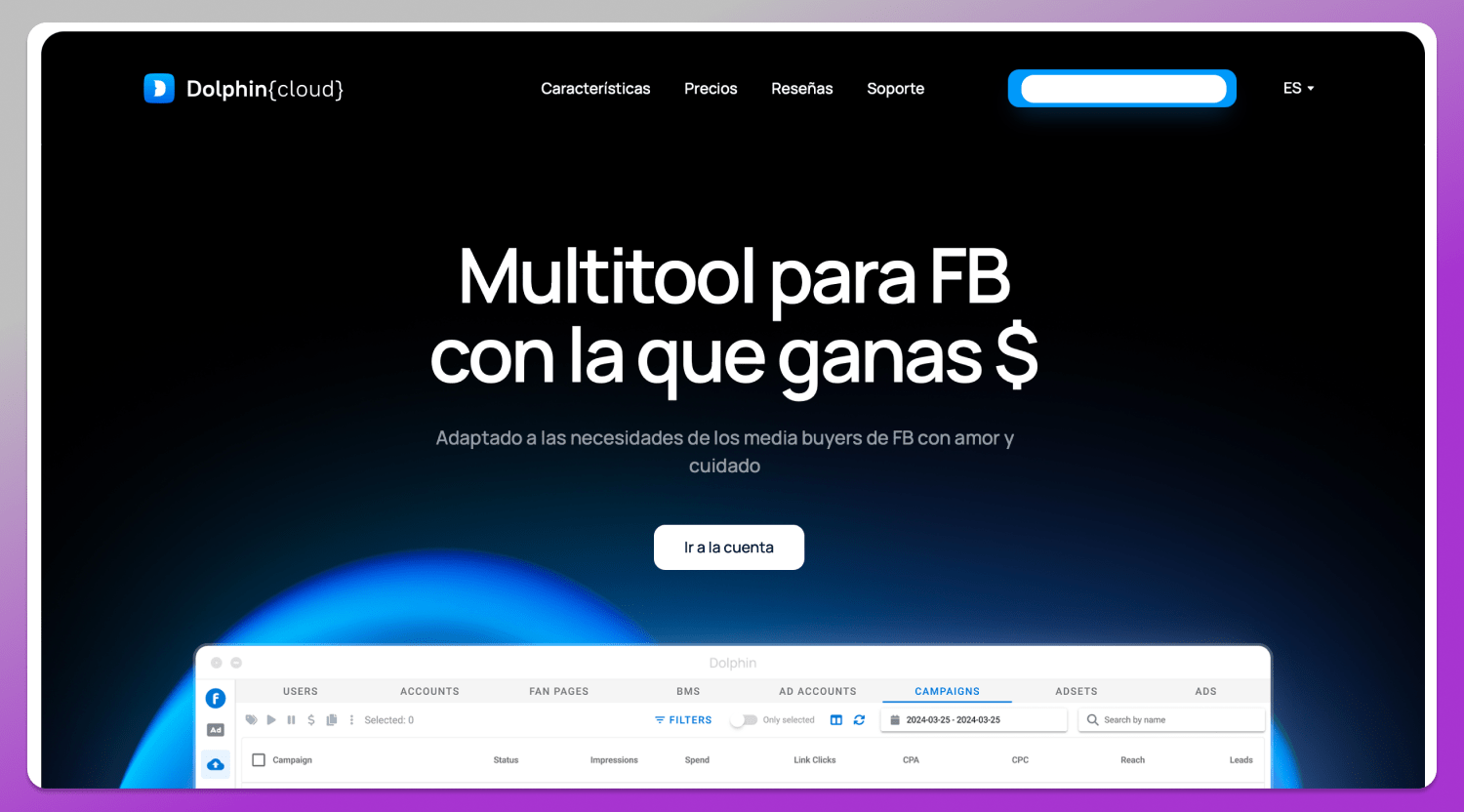
Task: Open the Facebook icon in dashboard sidebar
Action: pyautogui.click(x=216, y=698)
